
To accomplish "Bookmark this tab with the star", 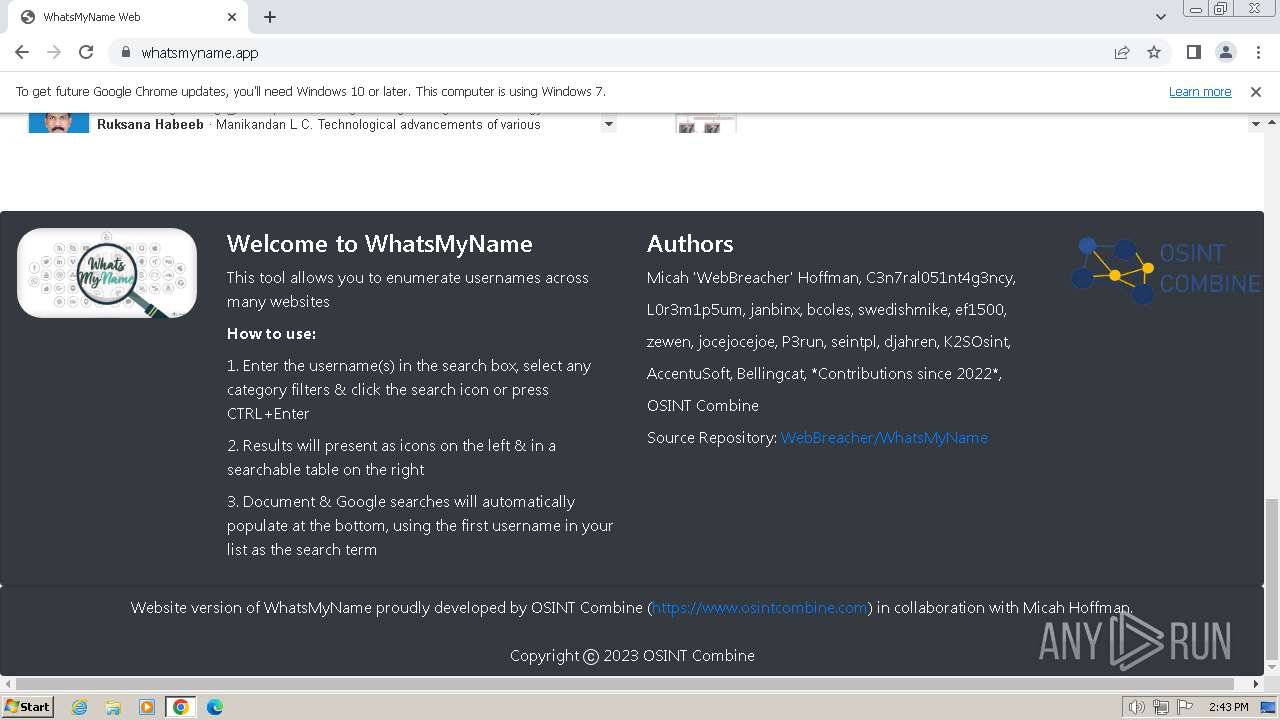I will (x=1154, y=52).
